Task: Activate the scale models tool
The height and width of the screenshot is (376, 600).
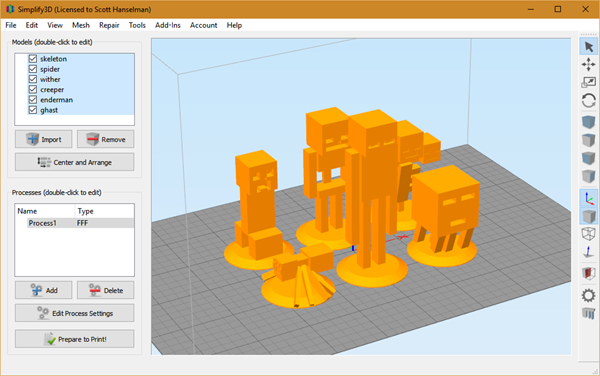Action: 589,82
